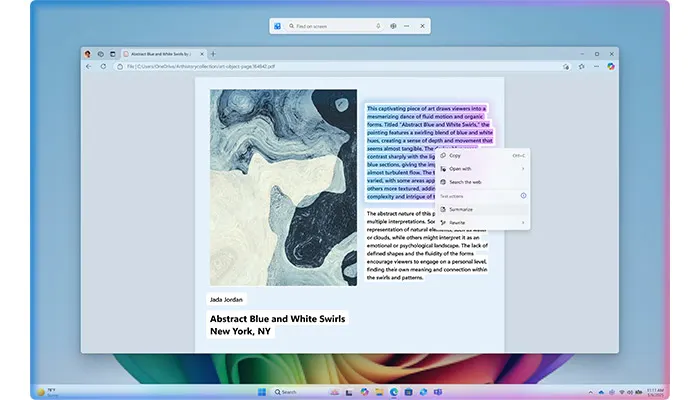This screenshot has height=400, width=700.
Task: Click the text 'New York, NY'
Action: (240, 331)
